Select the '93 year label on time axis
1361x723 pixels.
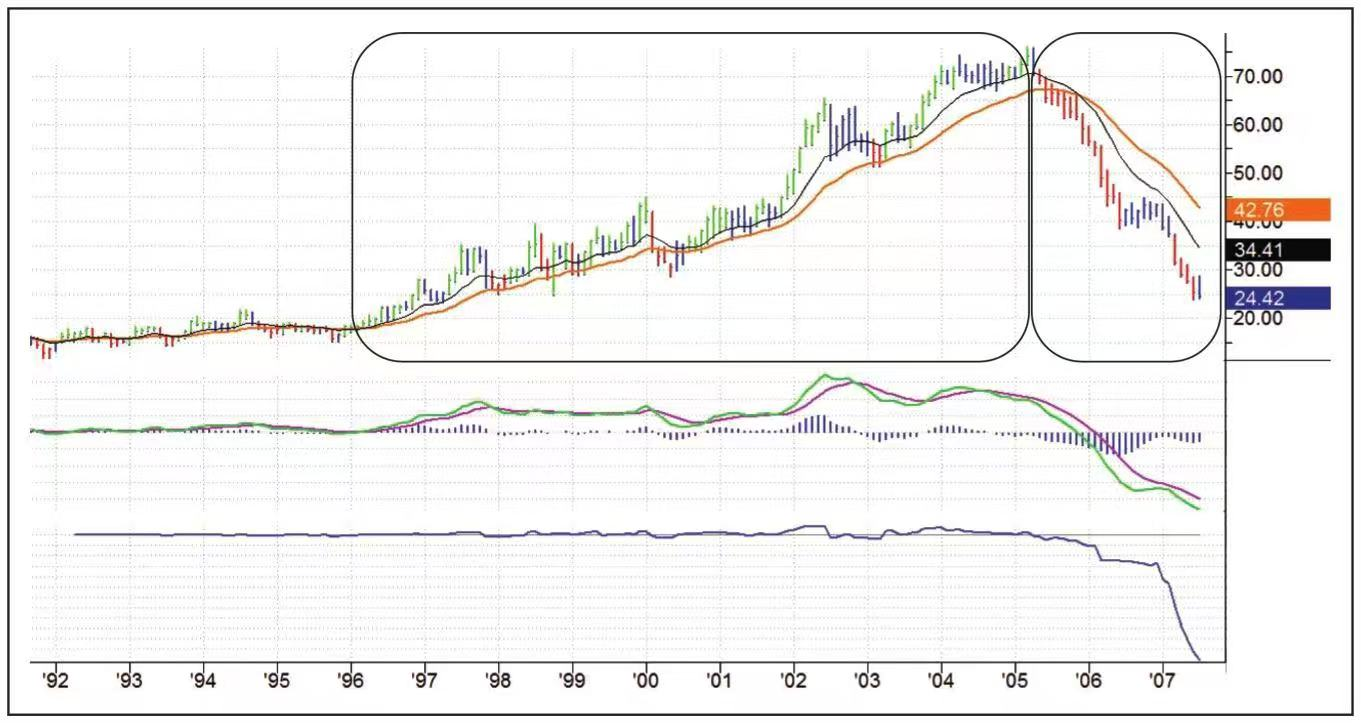coord(128,682)
